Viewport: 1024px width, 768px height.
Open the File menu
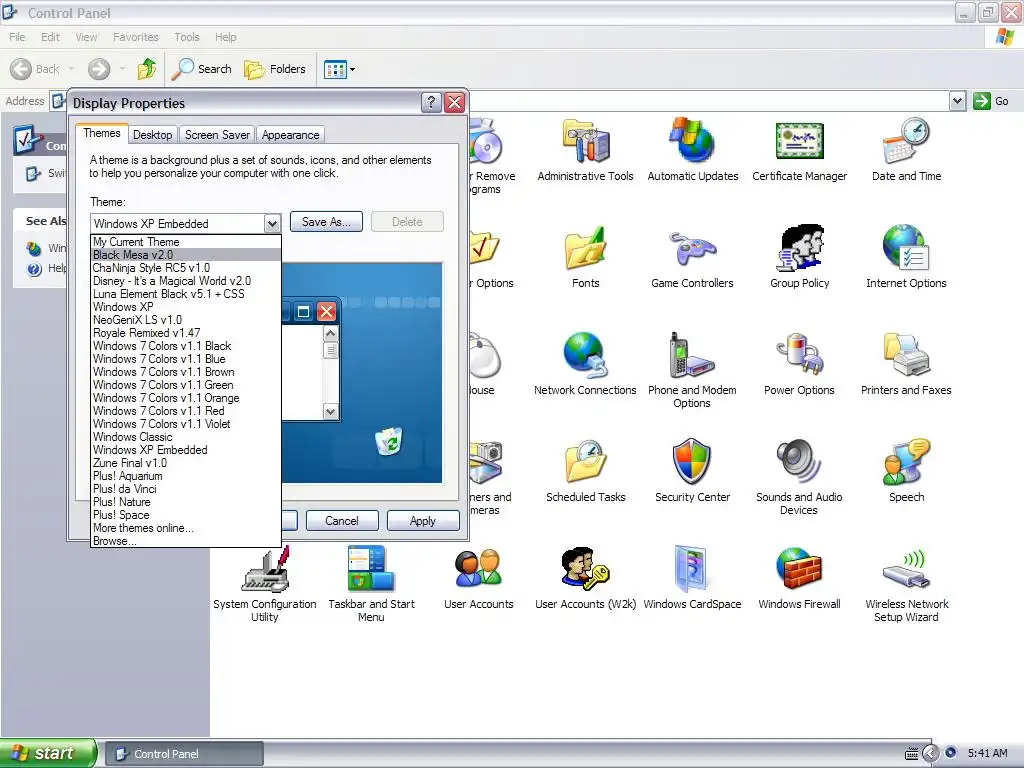(x=18, y=37)
